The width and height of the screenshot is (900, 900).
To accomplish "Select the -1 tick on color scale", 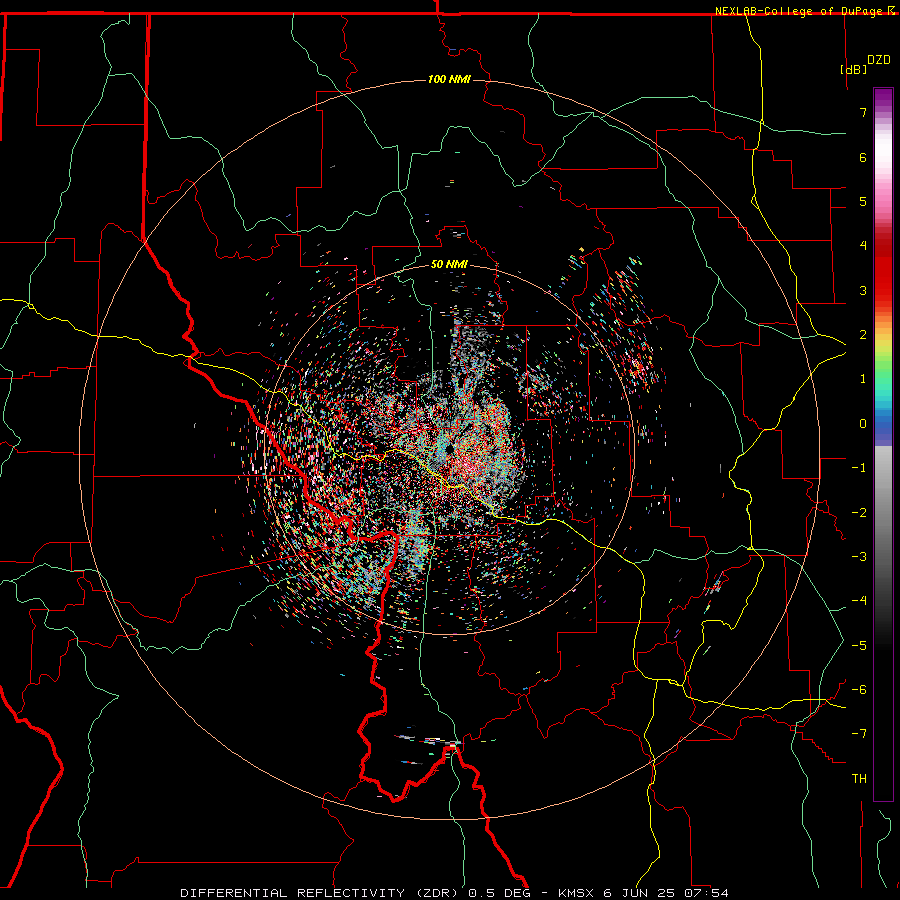I will tap(859, 468).
